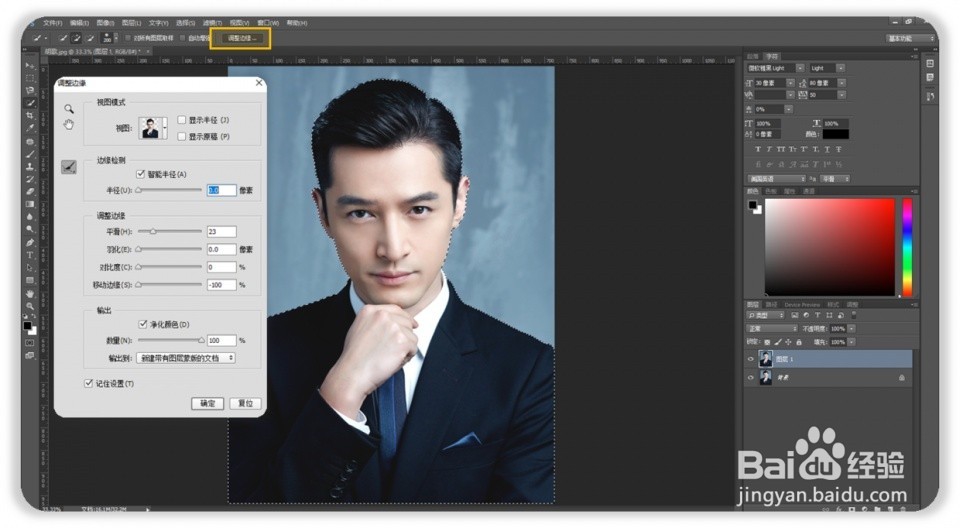This screenshot has height=528, width=960.
Task: Select the Horizontal Type tool
Action: click(x=29, y=255)
